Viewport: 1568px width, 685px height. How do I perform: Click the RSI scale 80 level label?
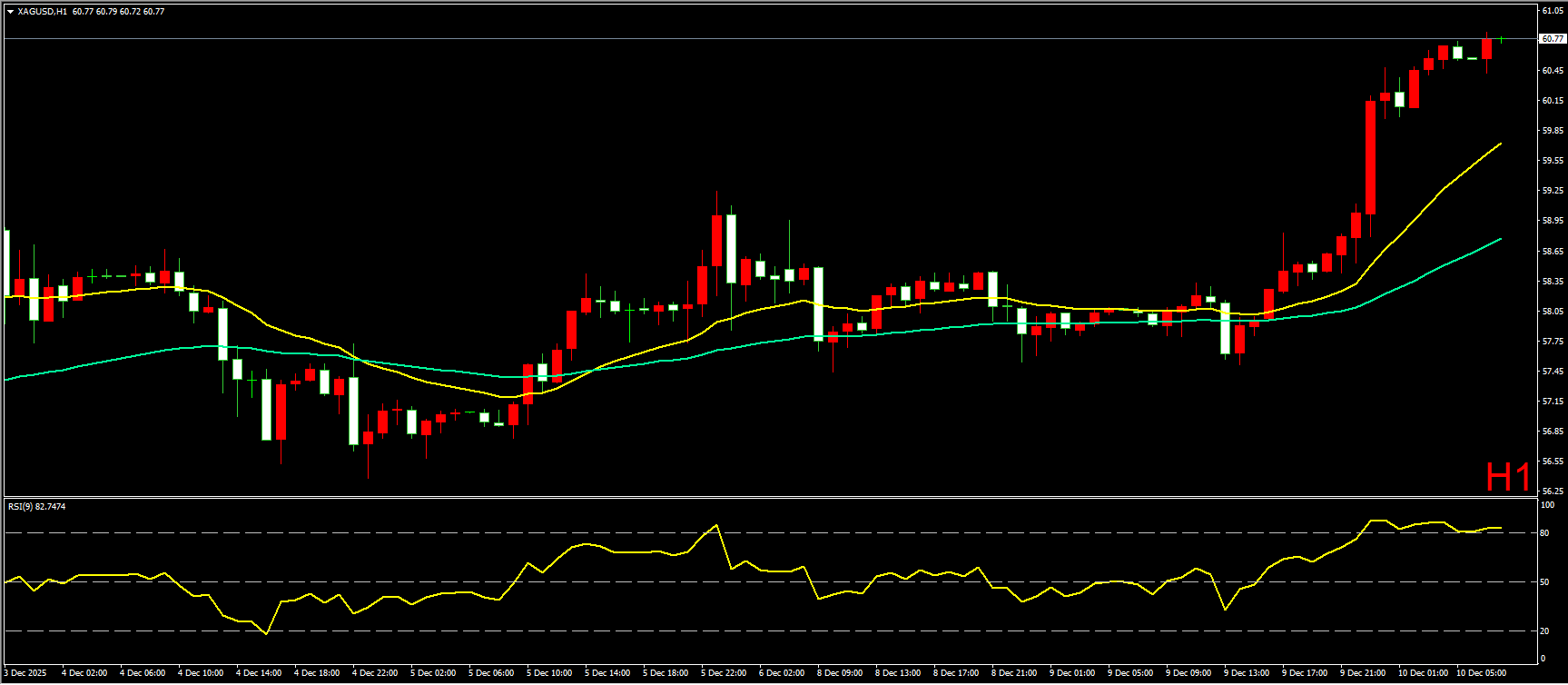[x=1544, y=533]
